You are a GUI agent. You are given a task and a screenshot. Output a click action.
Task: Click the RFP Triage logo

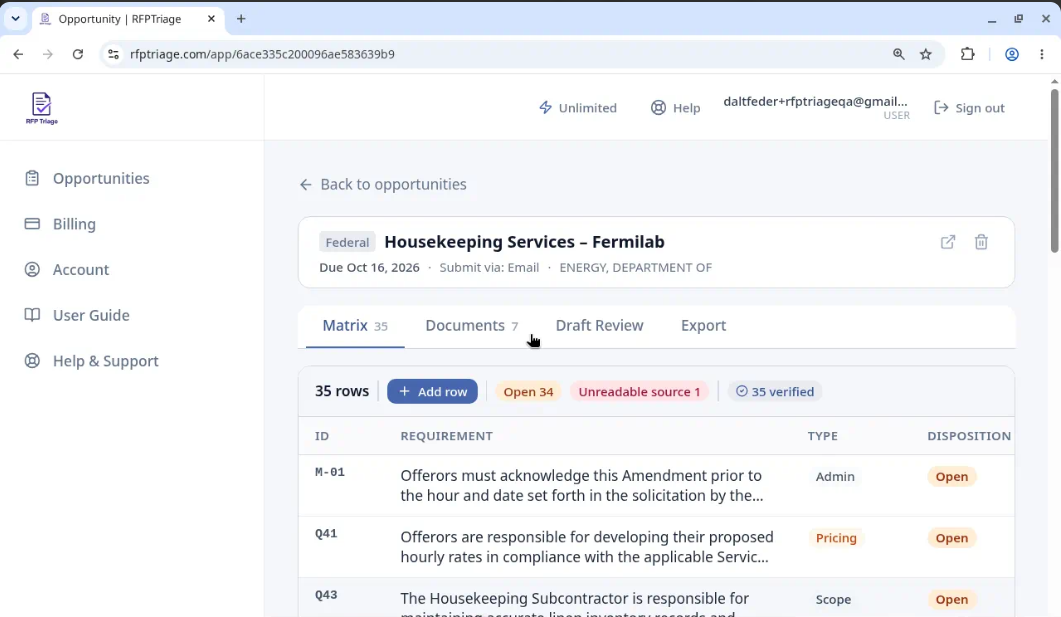[41, 108]
